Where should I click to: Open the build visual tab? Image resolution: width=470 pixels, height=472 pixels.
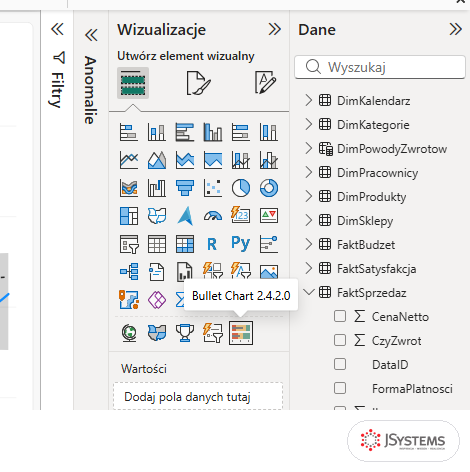[133, 83]
